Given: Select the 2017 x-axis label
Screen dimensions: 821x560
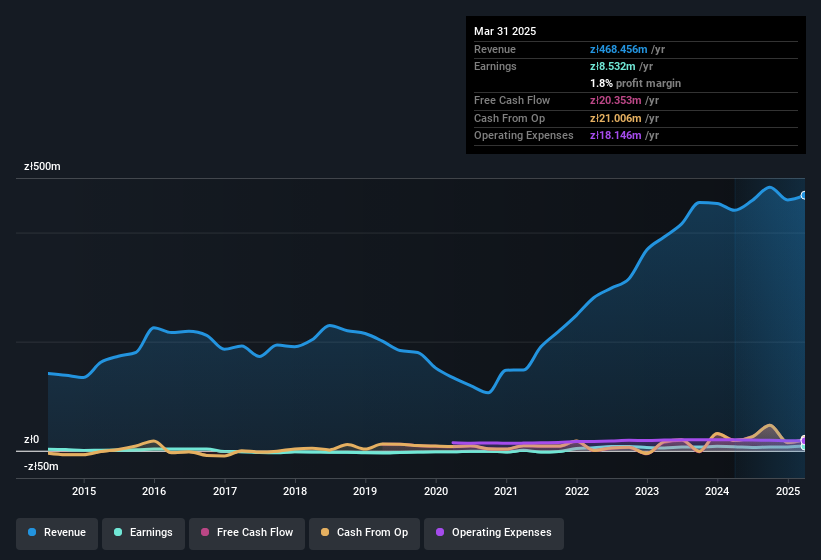Looking at the screenshot, I should (x=225, y=491).
